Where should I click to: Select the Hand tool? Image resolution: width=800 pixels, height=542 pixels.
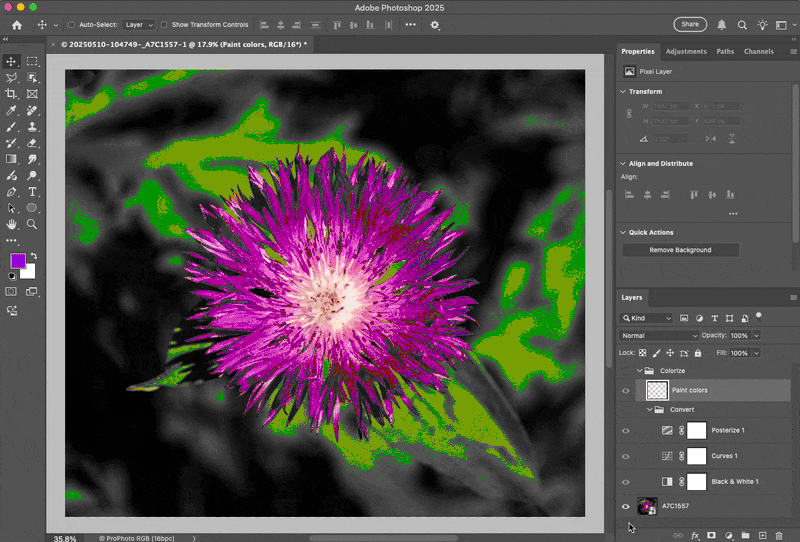click(12, 224)
